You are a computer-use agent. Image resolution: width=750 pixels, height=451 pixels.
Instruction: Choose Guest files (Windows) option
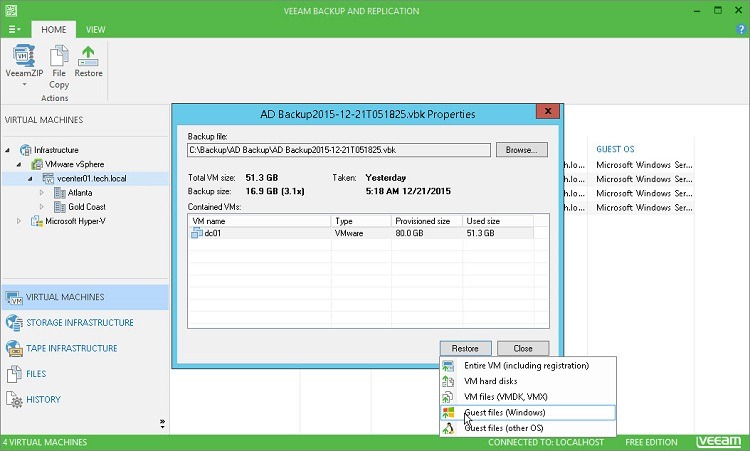(x=528, y=413)
